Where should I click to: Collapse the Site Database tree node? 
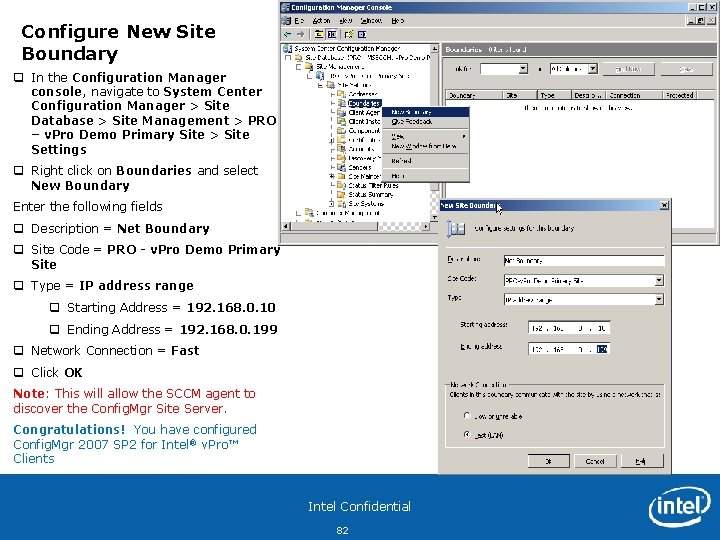coord(288,58)
